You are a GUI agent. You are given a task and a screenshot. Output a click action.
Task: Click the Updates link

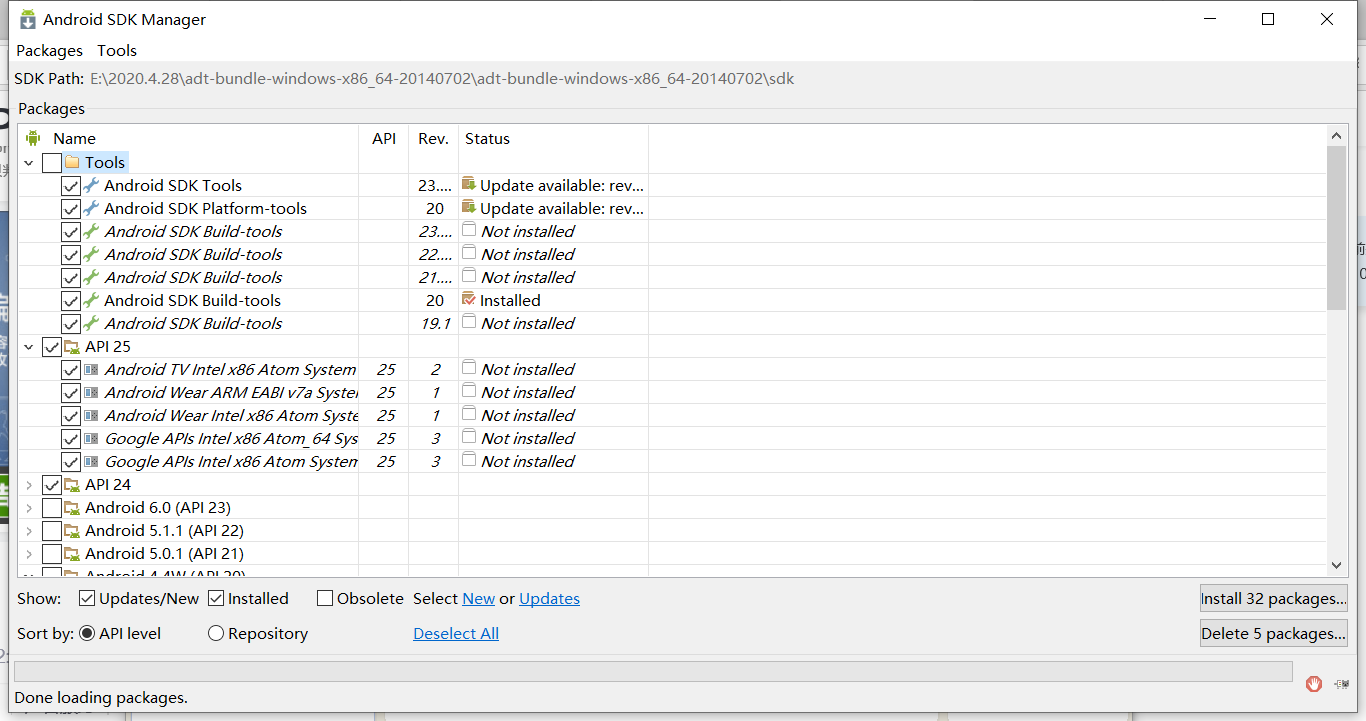(x=549, y=598)
